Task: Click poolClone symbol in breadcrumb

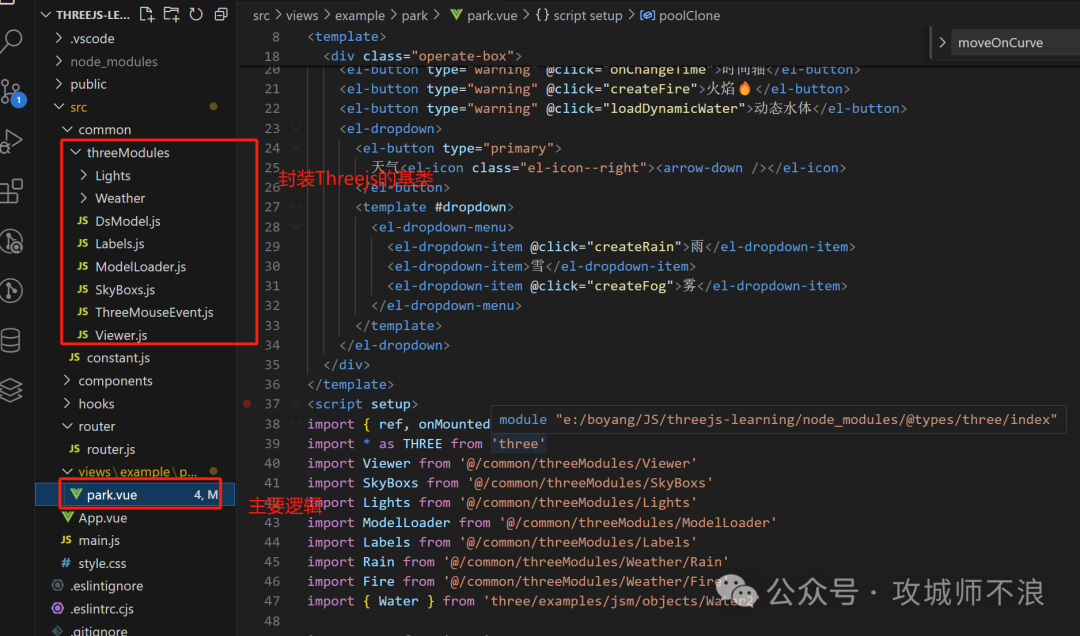Action: click(x=689, y=15)
